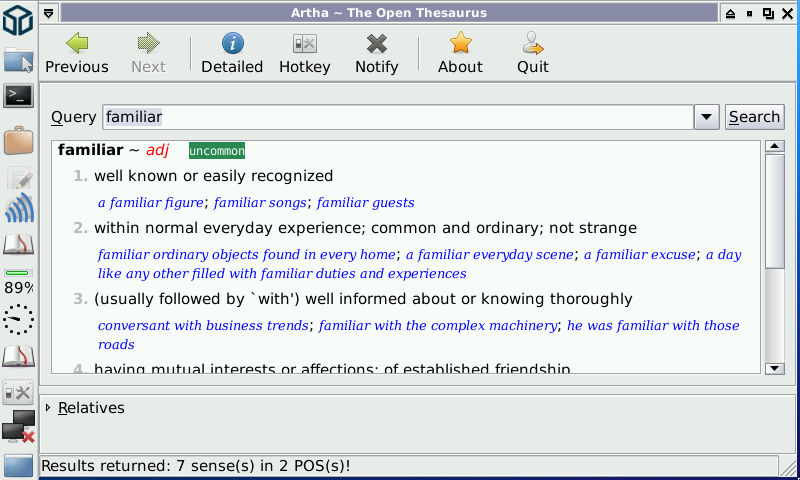800x480 pixels.
Task: Toggle the Detailed definitions view
Action: click(232, 53)
